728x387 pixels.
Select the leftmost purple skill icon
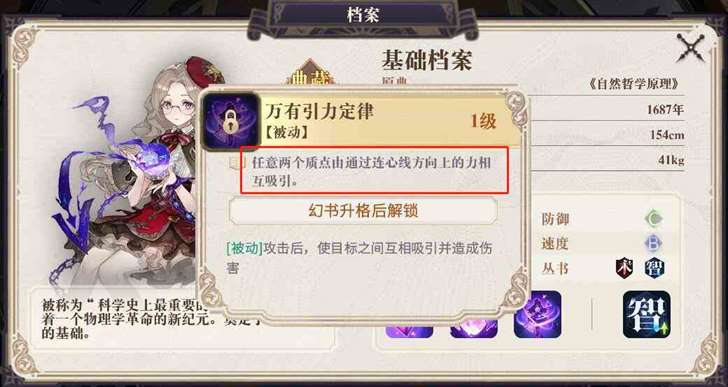[x=409, y=327]
